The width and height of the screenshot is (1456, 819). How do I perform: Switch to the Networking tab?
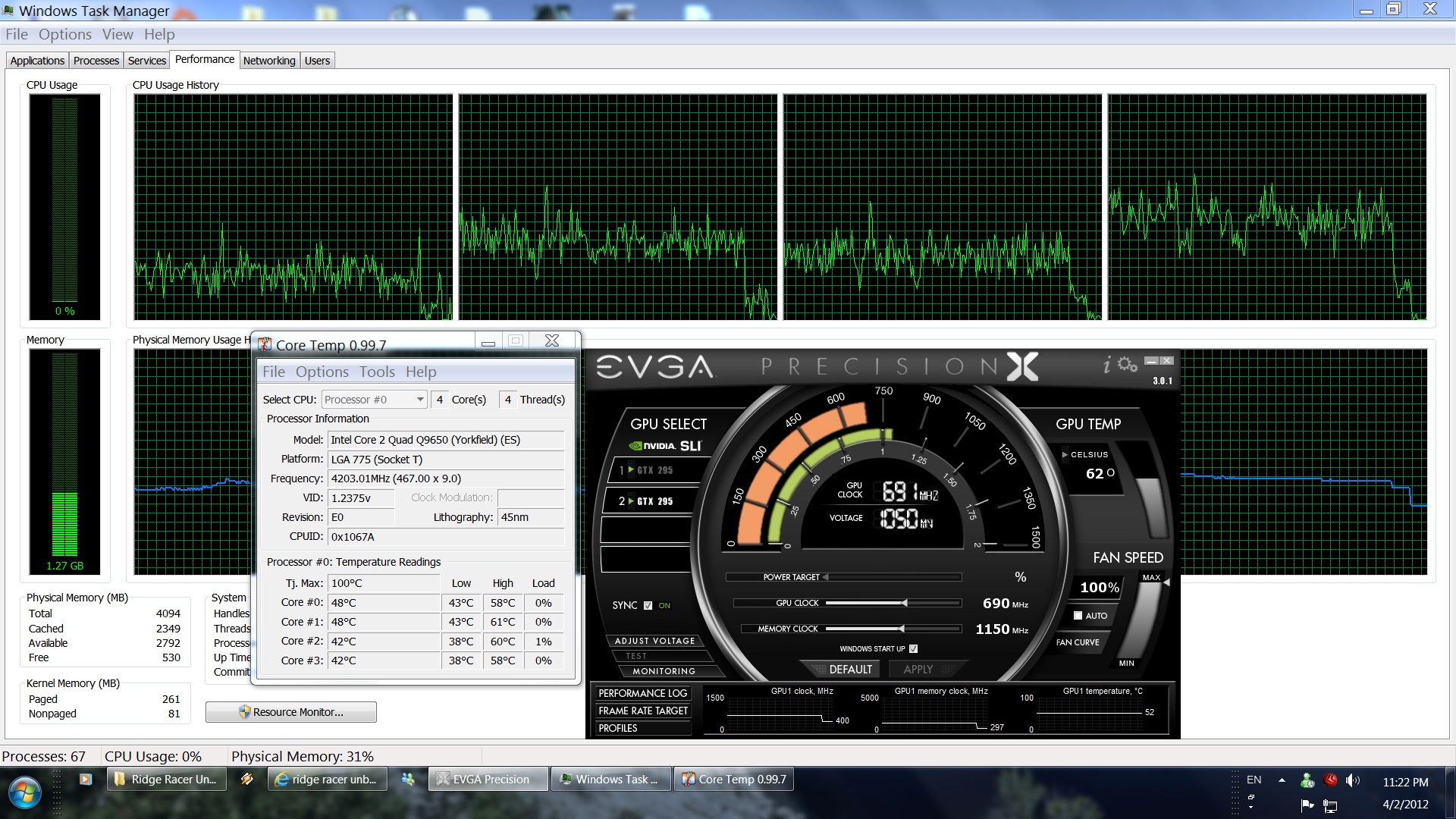click(x=269, y=61)
